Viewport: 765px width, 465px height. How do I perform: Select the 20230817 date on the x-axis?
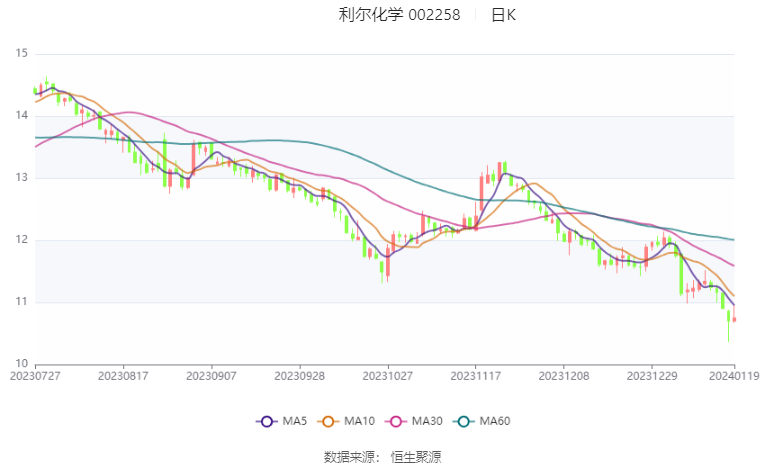[124, 375]
